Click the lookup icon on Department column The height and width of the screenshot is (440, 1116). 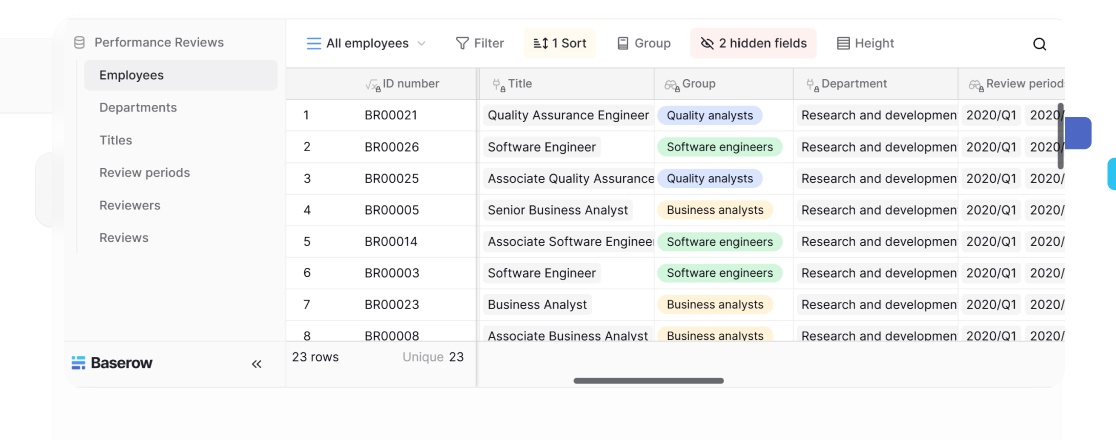click(x=812, y=85)
